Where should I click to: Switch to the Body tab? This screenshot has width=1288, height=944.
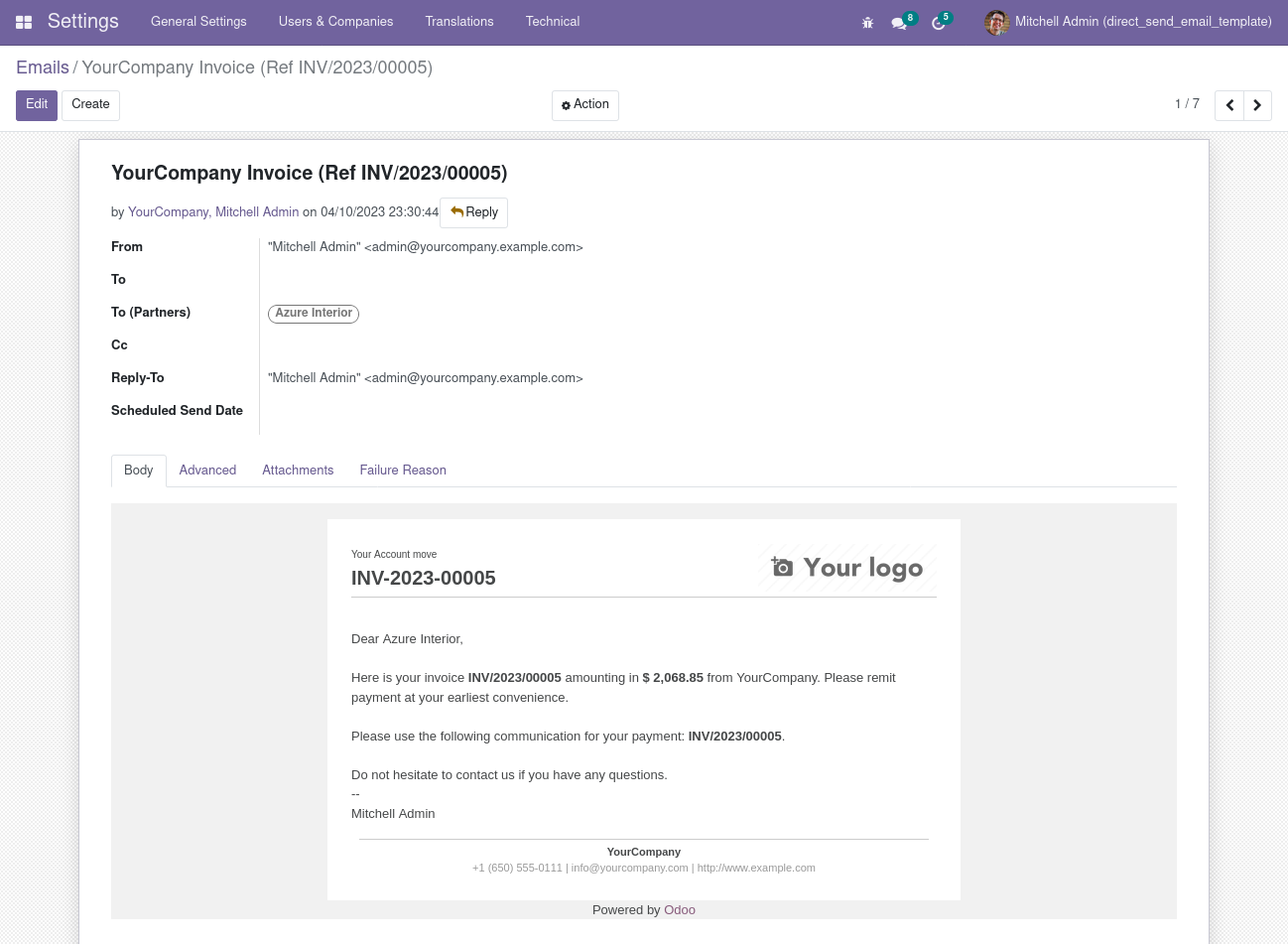[x=139, y=471]
